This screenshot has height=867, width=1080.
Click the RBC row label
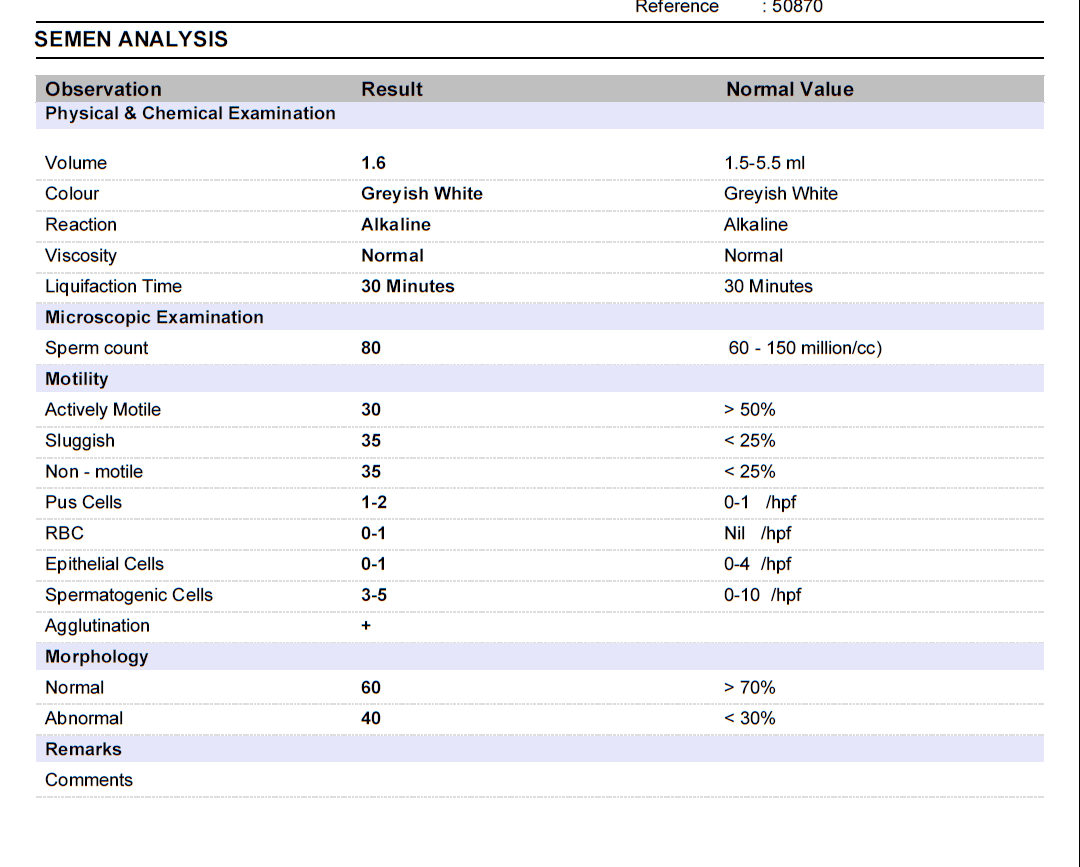(64, 533)
